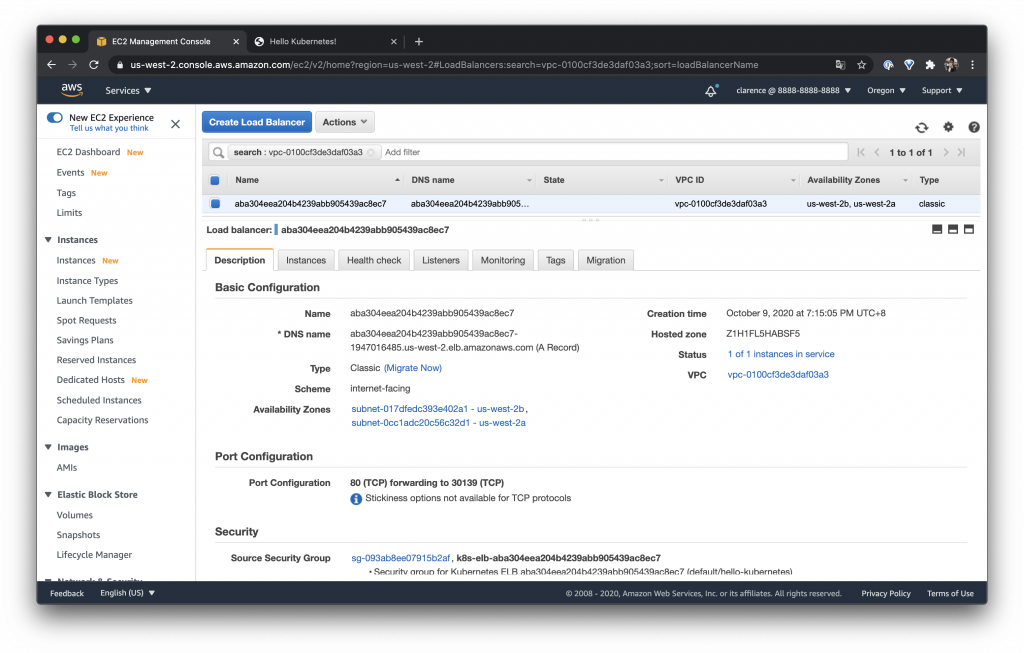Open table settings gear icon
This screenshot has height=653, width=1024.
pos(948,127)
